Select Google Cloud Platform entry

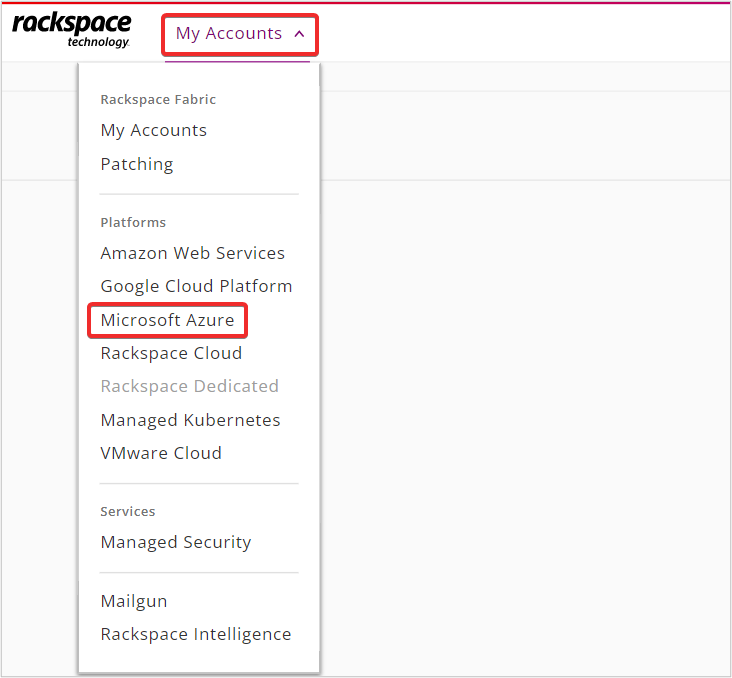point(196,286)
